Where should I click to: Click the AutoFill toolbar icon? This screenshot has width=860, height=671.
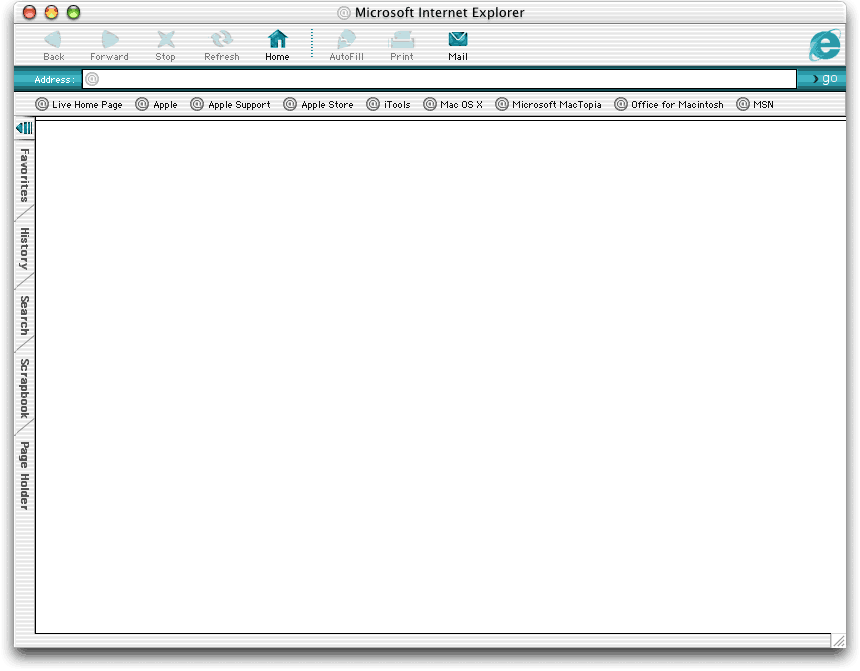pyautogui.click(x=346, y=40)
